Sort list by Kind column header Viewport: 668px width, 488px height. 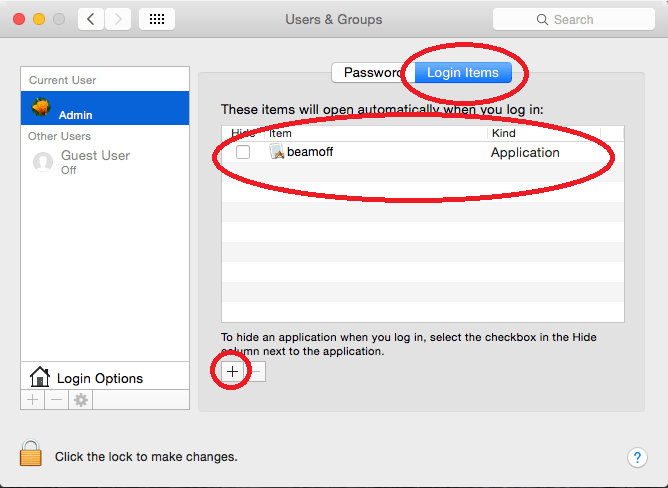[x=555, y=133]
